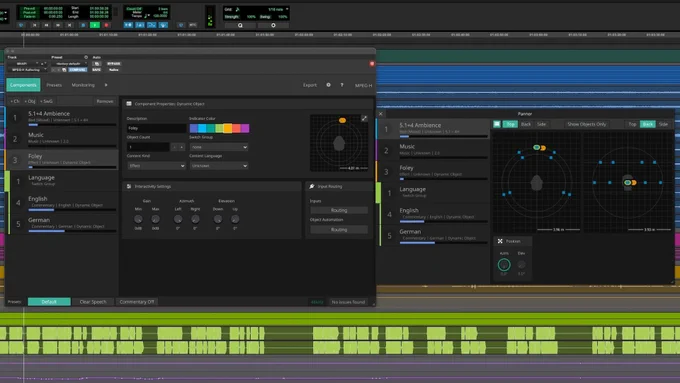Open the MPEG-H Authoring plugin selector dropdown
Viewport: 680px width, 383px height.
coord(27,69)
